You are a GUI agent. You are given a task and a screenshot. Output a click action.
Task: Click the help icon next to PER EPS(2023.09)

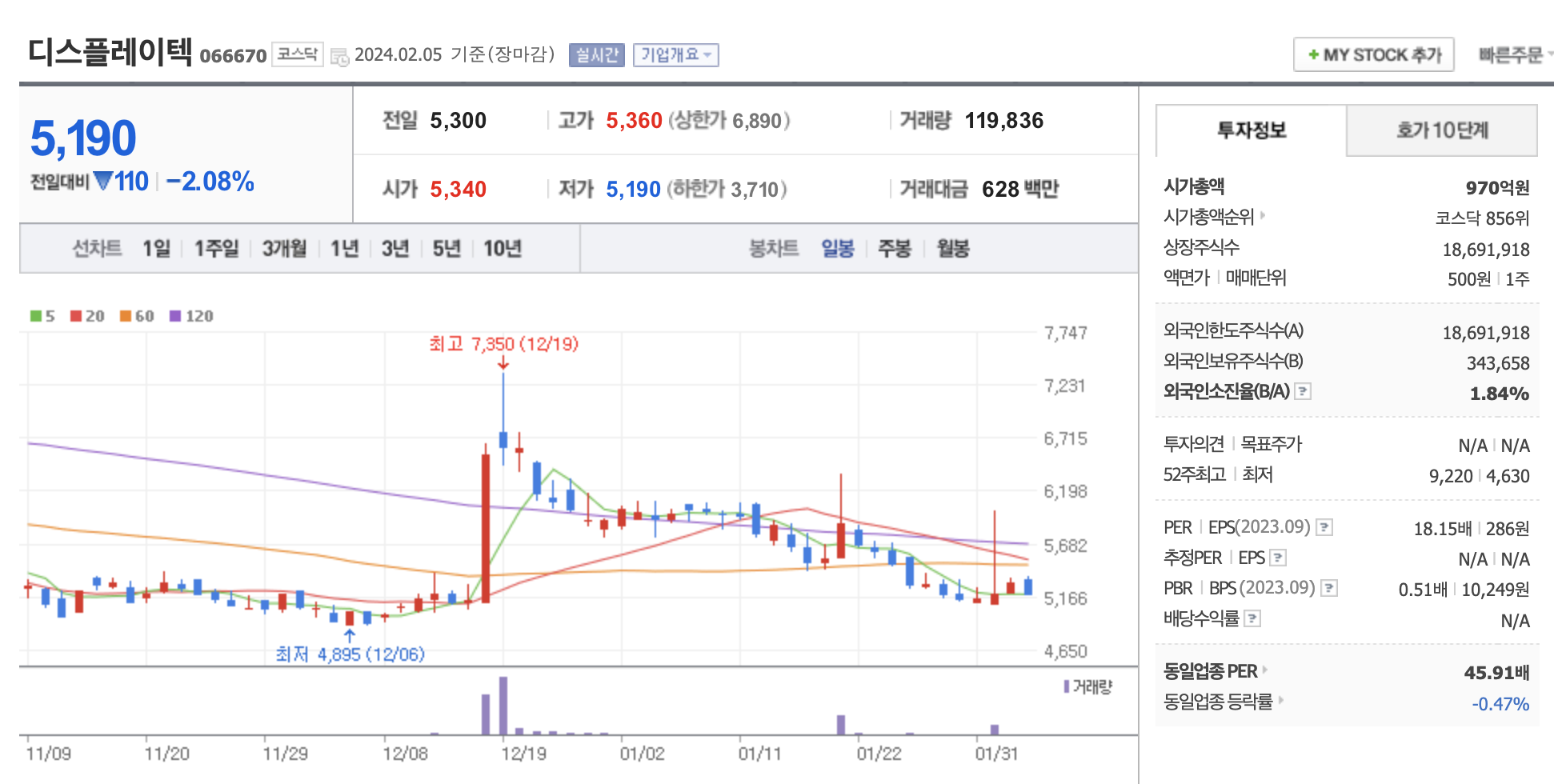click(x=1324, y=527)
